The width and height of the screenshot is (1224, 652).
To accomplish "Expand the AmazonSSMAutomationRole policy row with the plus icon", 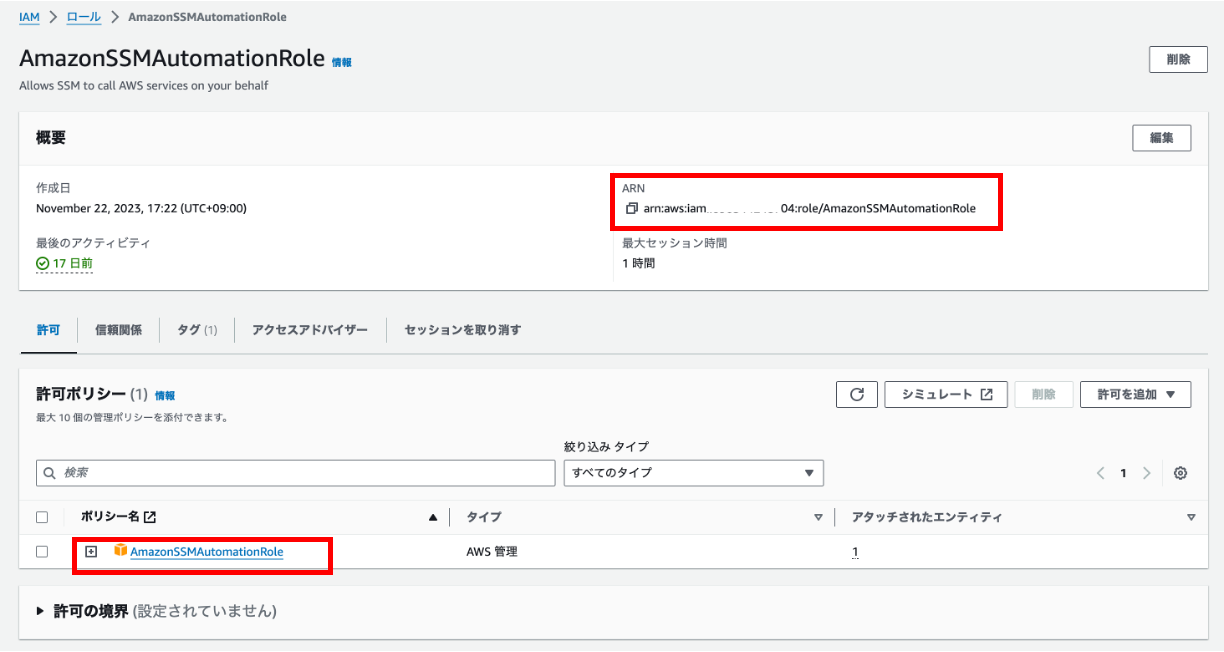I will pyautogui.click(x=91, y=551).
